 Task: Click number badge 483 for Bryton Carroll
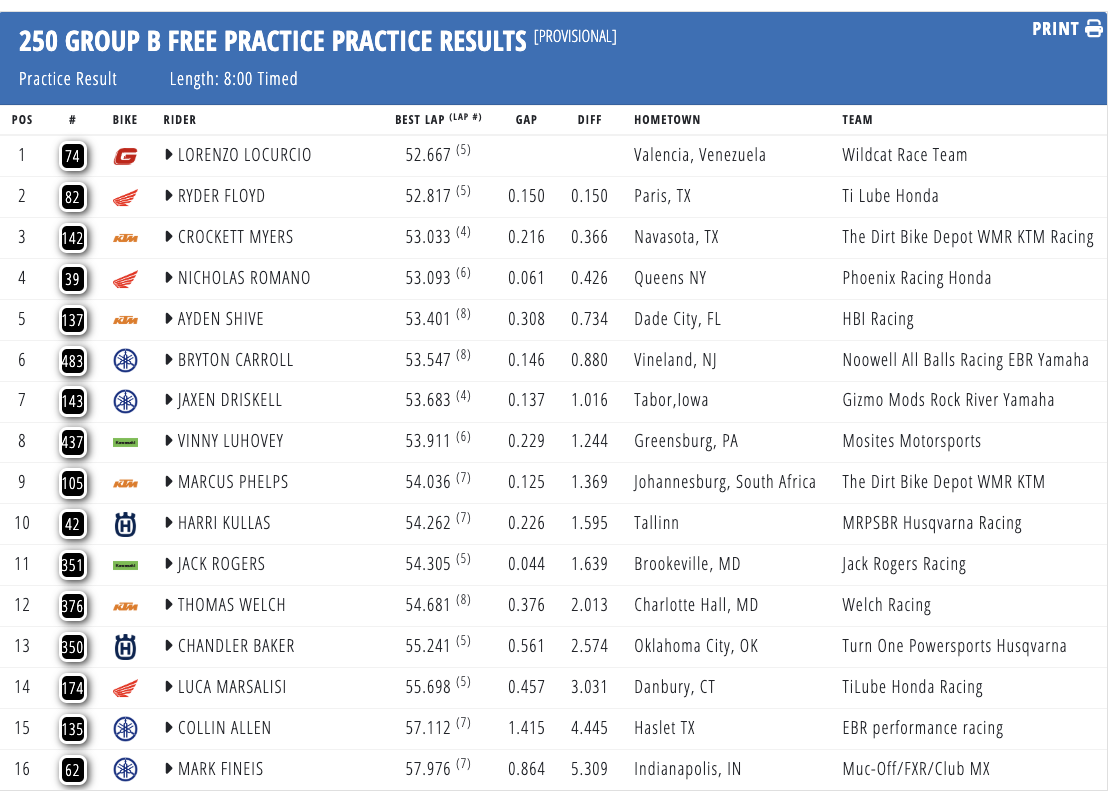(72, 360)
